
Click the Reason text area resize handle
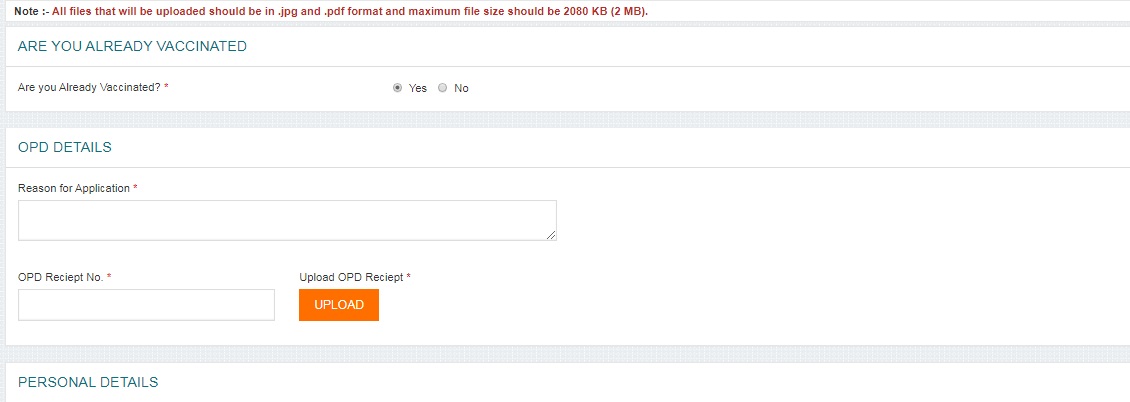552,236
